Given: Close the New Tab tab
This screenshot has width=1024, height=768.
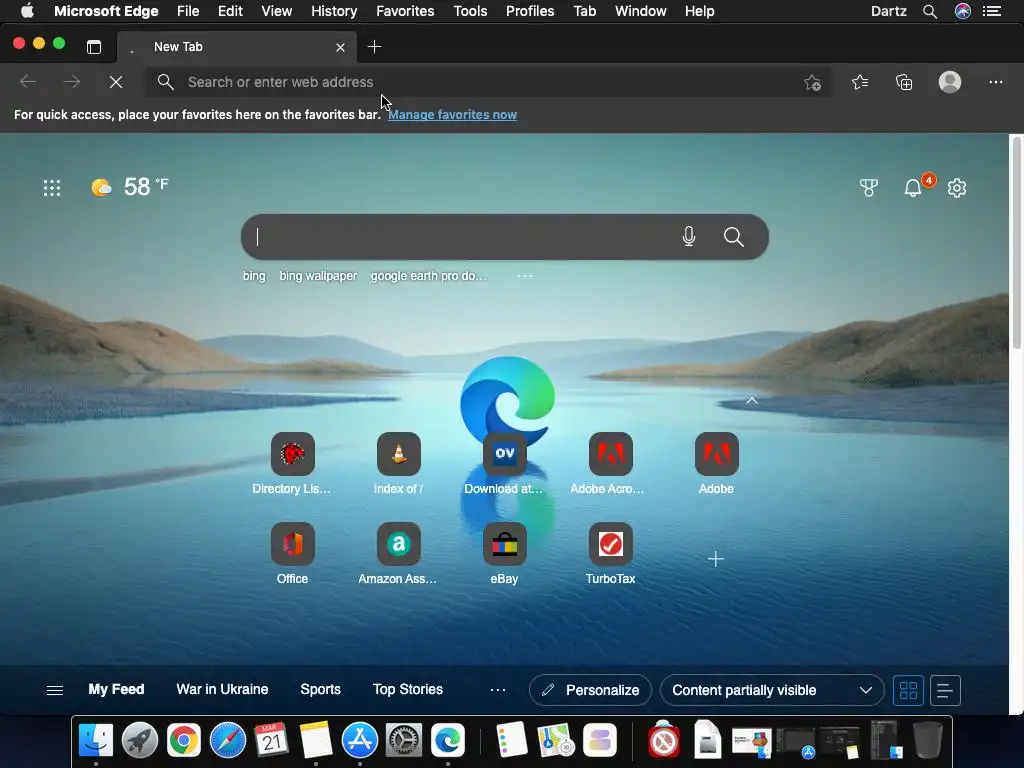Looking at the screenshot, I should click(x=340, y=47).
